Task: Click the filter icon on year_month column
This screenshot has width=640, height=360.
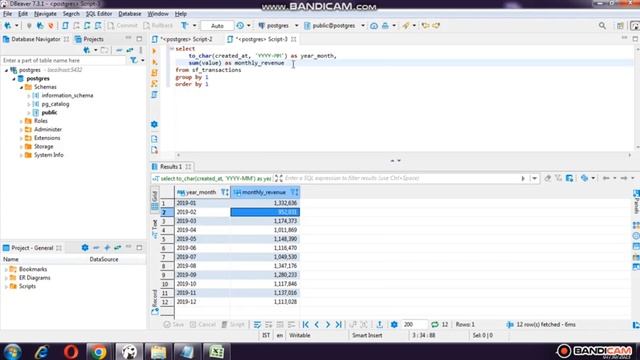Action: 224,192
